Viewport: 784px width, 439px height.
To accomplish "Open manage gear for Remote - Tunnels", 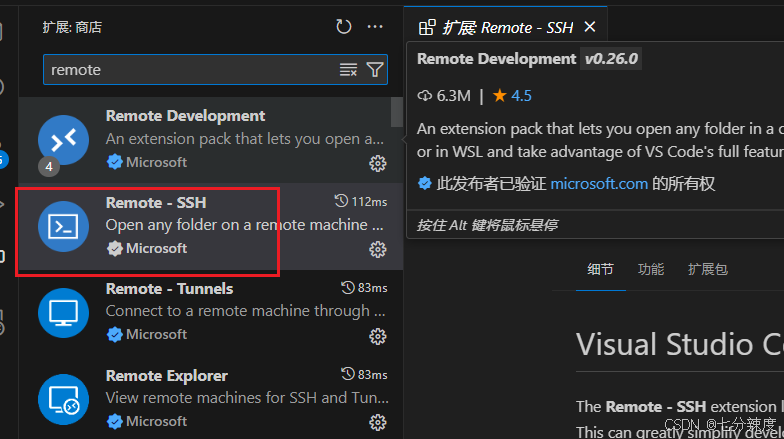I will [x=378, y=336].
